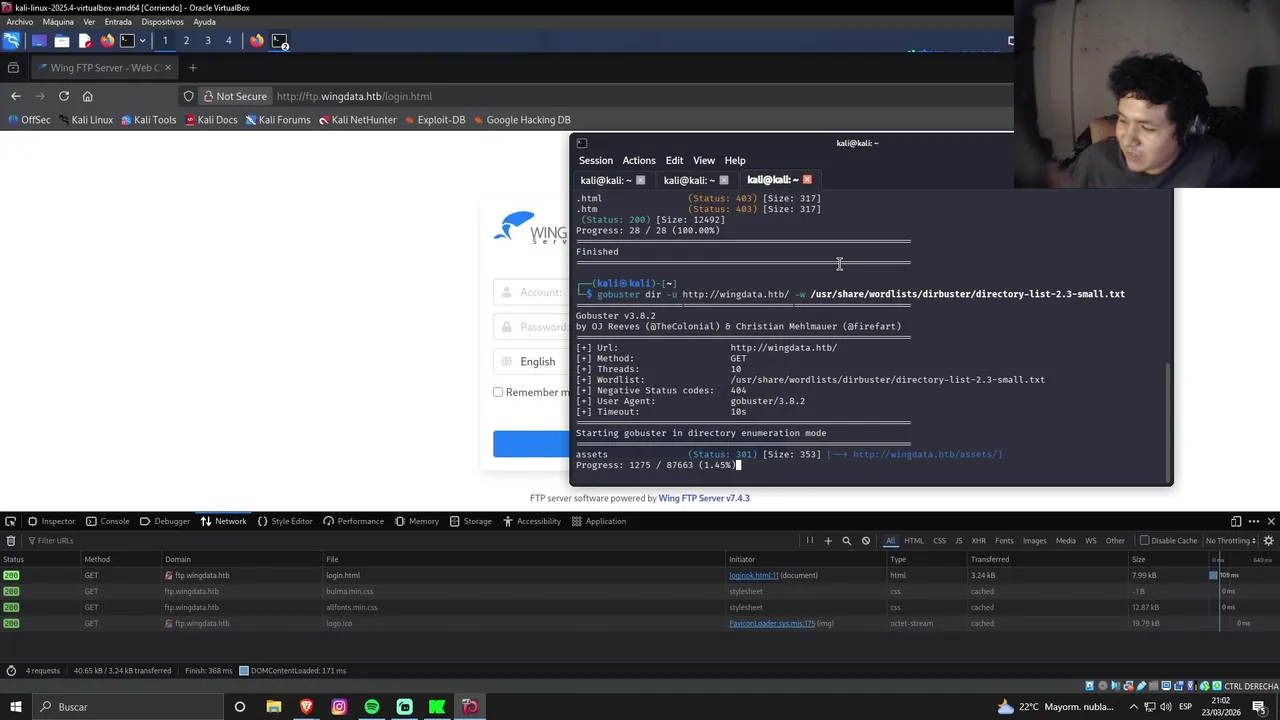
Task: Go back in Firefox
Action: (15, 96)
